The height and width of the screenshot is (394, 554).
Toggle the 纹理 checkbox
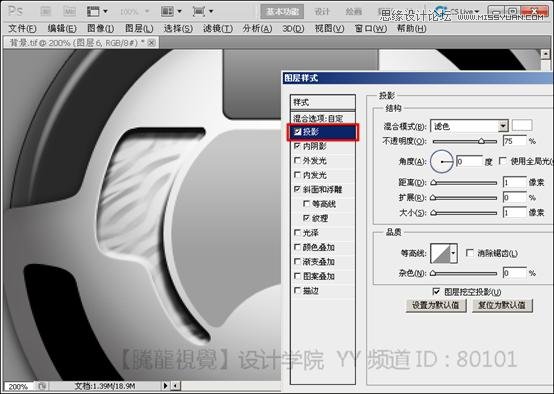tap(307, 218)
